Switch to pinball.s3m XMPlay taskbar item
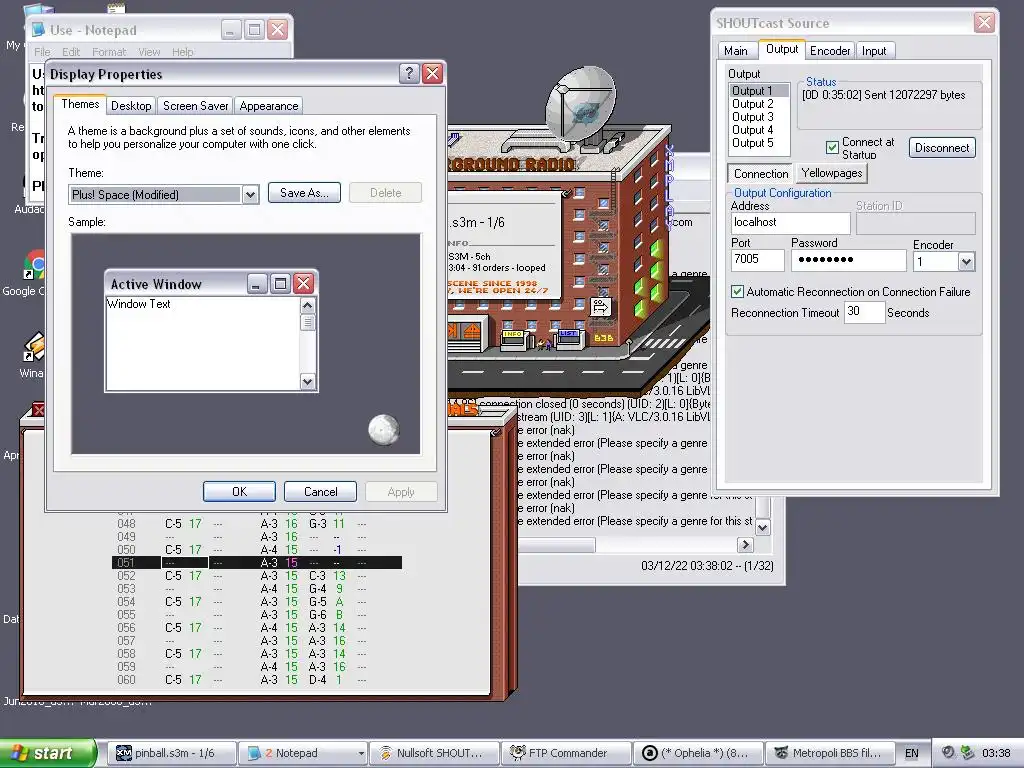 [171, 753]
